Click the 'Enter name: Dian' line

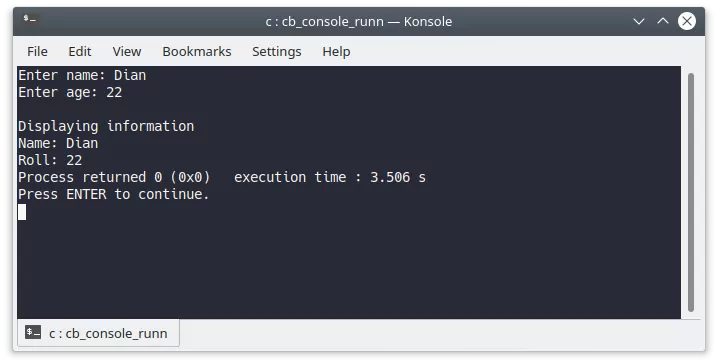point(82,75)
